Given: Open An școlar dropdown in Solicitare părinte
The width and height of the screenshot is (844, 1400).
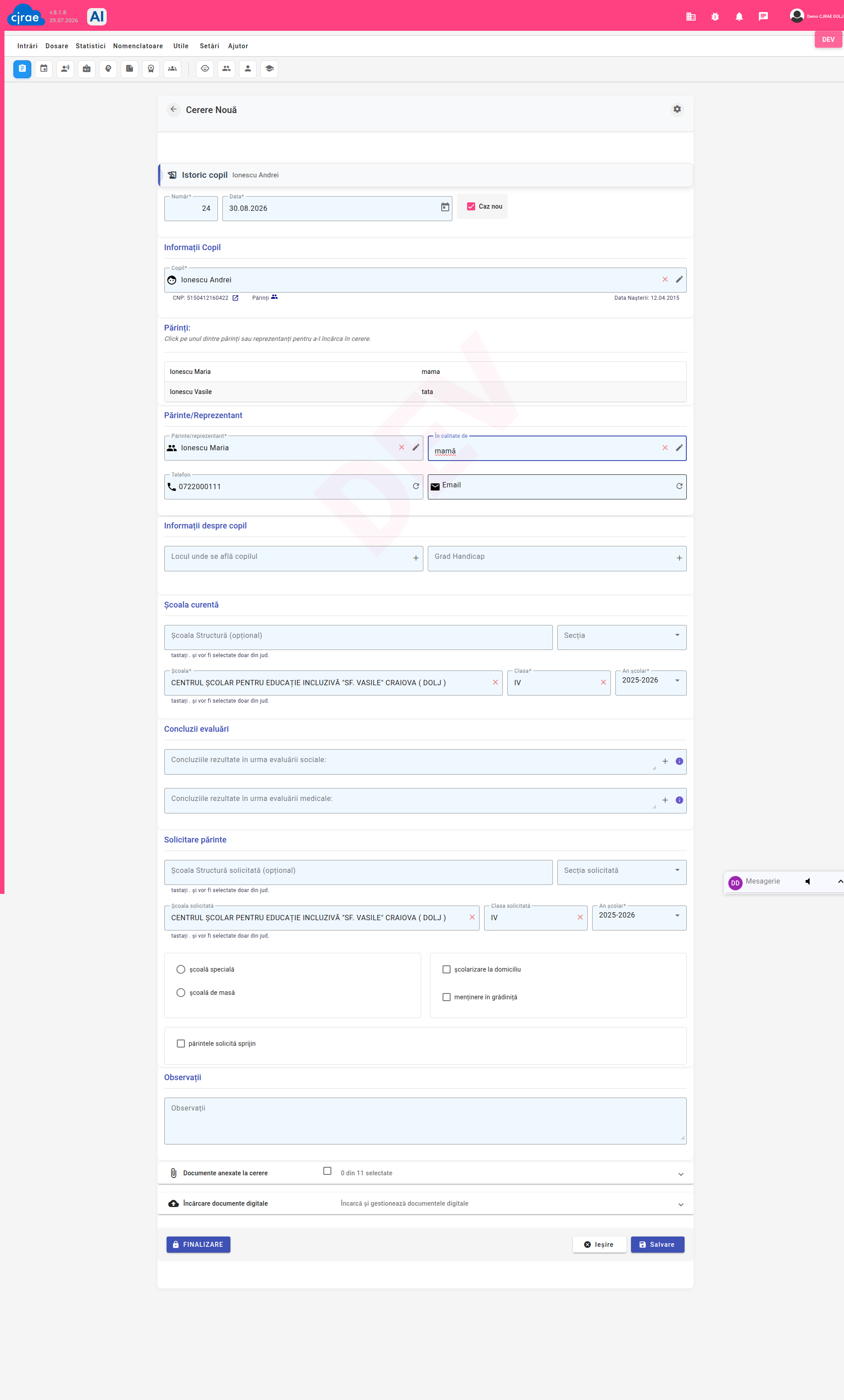Looking at the screenshot, I should (639, 918).
